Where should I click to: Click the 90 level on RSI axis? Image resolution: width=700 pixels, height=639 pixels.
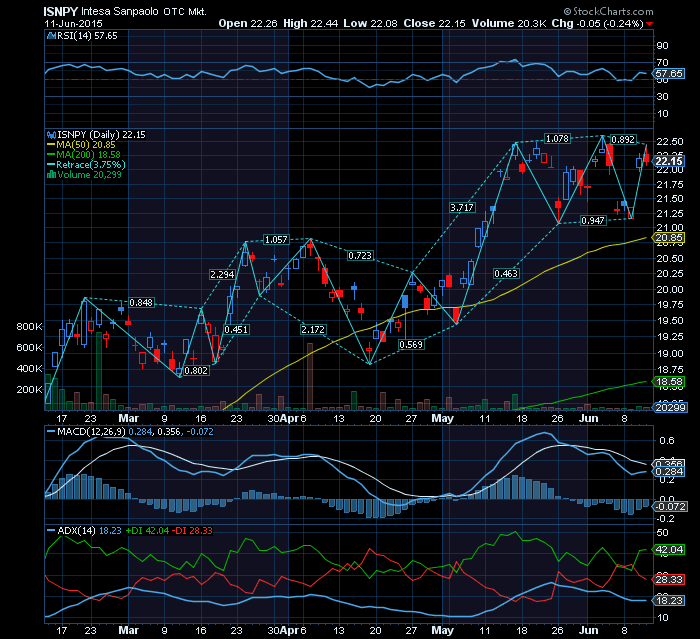(x=662, y=46)
